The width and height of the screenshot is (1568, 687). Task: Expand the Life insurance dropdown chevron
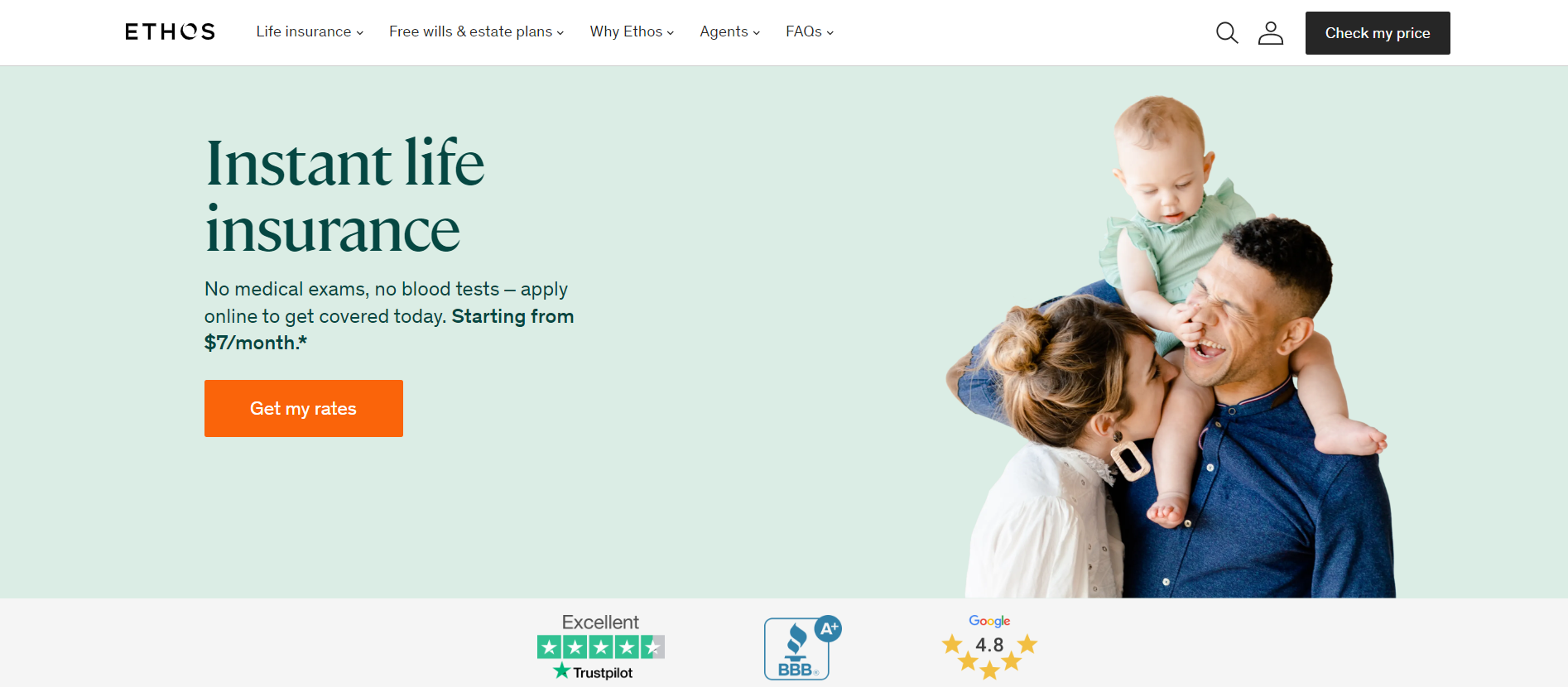[x=360, y=33]
